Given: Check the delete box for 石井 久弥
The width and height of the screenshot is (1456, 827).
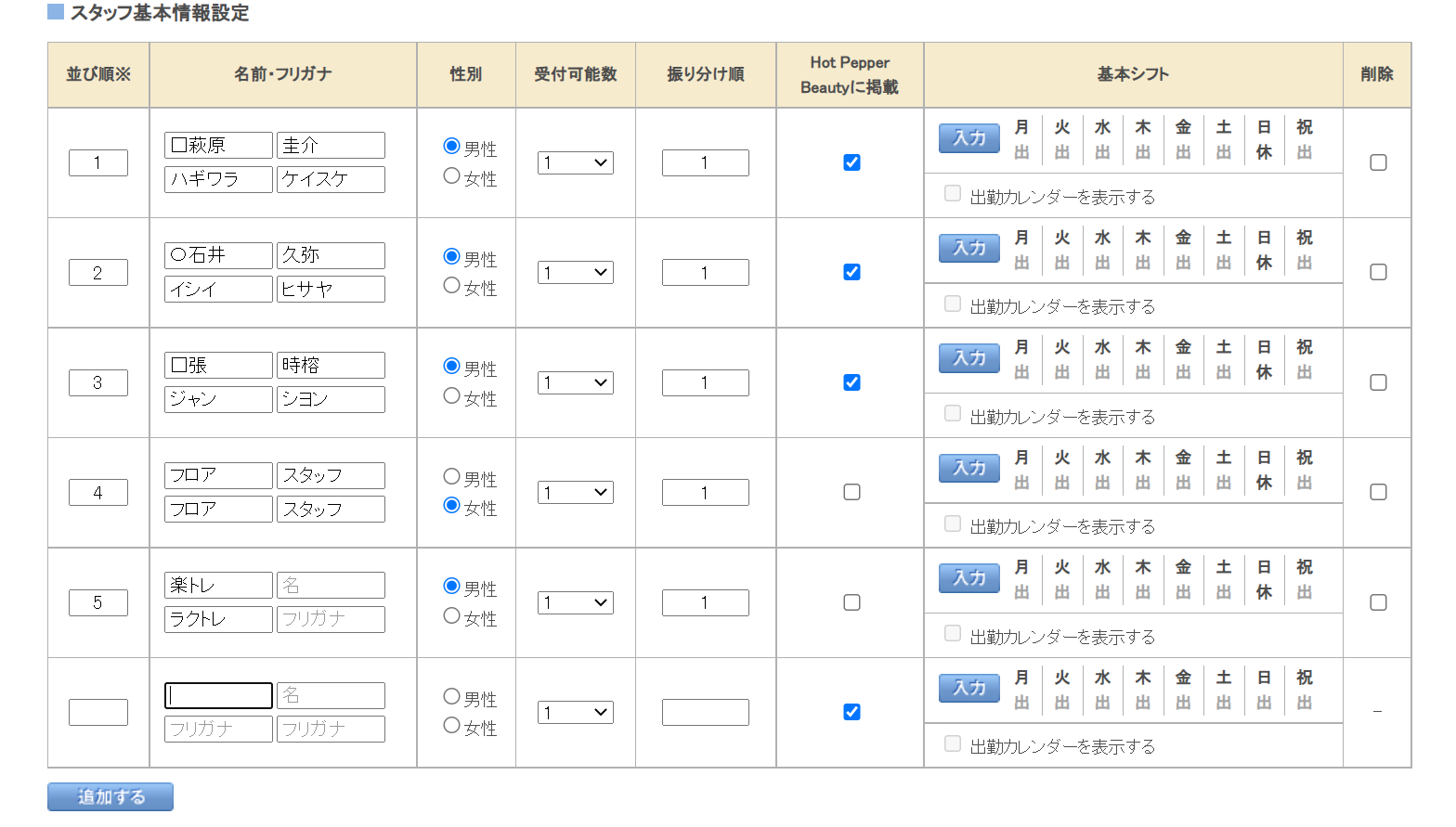Looking at the screenshot, I should coord(1378,272).
